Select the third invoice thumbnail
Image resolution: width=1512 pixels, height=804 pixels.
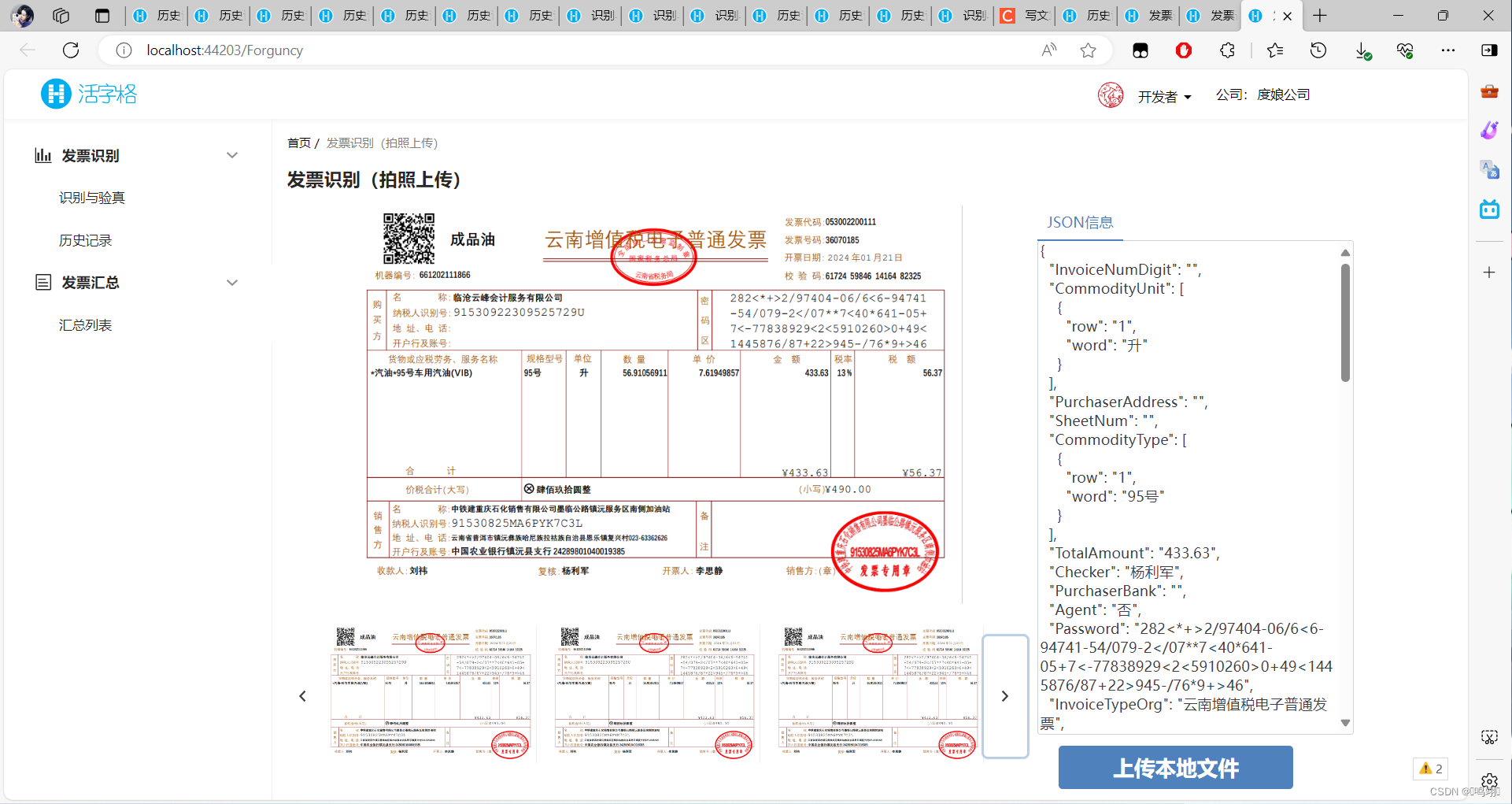click(x=878, y=694)
